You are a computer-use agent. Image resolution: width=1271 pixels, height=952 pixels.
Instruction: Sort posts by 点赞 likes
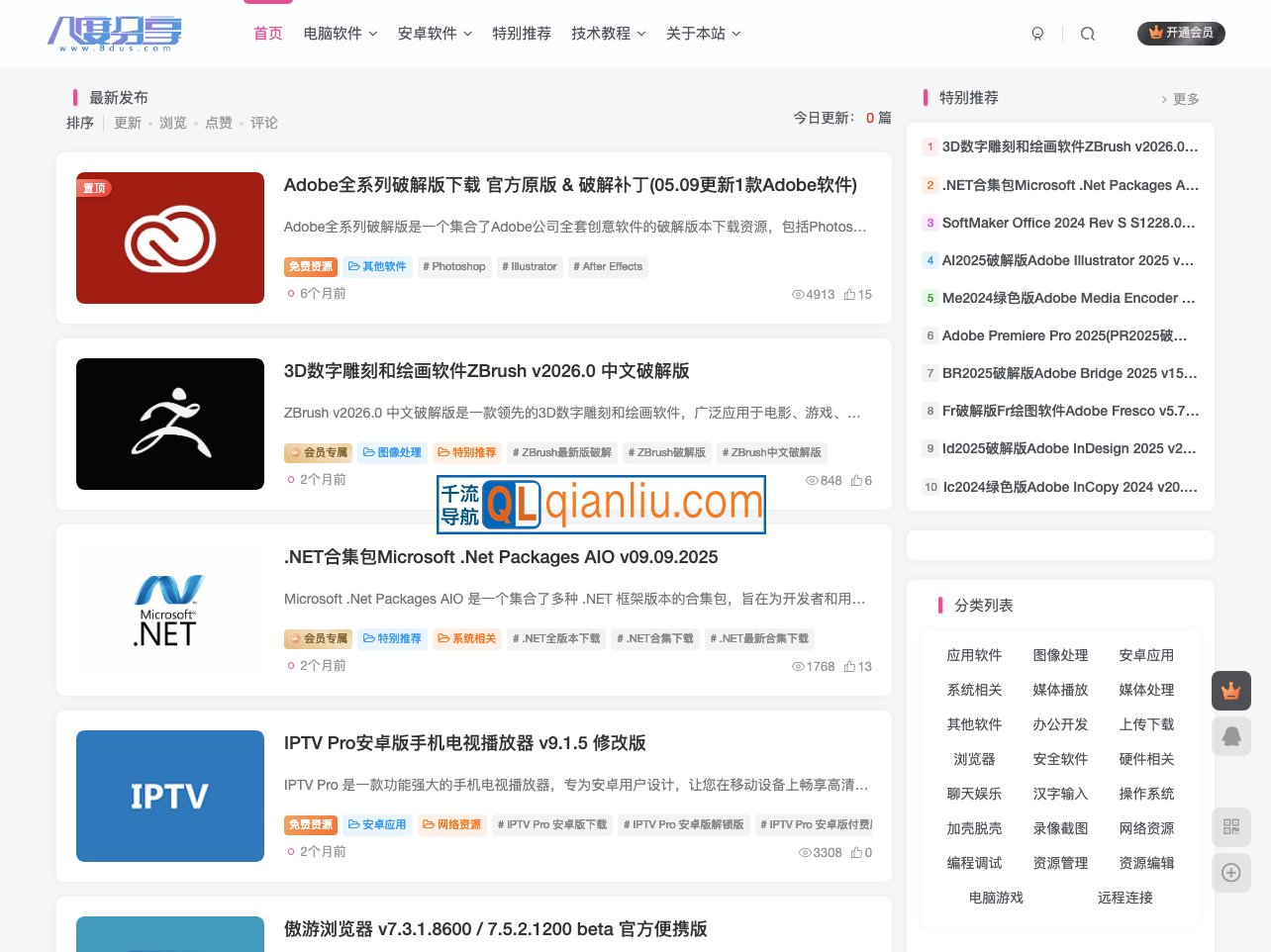coord(219,123)
